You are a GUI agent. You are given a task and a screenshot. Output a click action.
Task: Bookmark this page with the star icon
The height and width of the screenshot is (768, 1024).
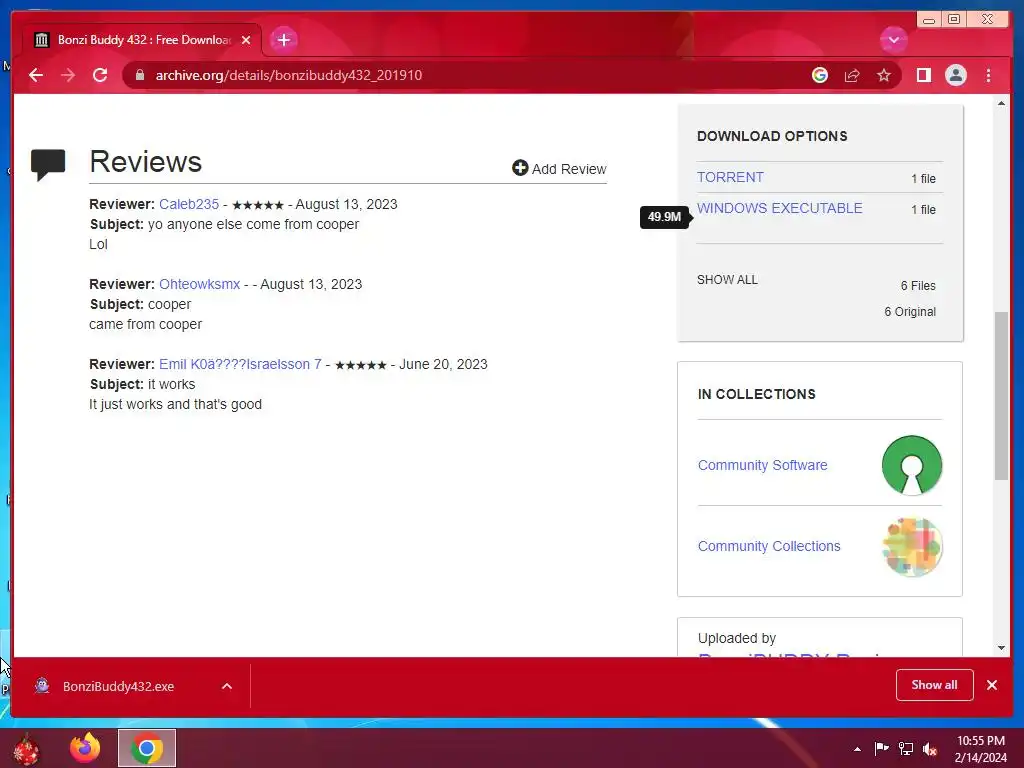884,75
